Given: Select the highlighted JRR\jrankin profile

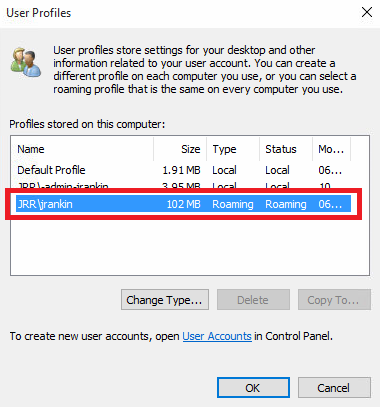Looking at the screenshot, I should 183,204.
